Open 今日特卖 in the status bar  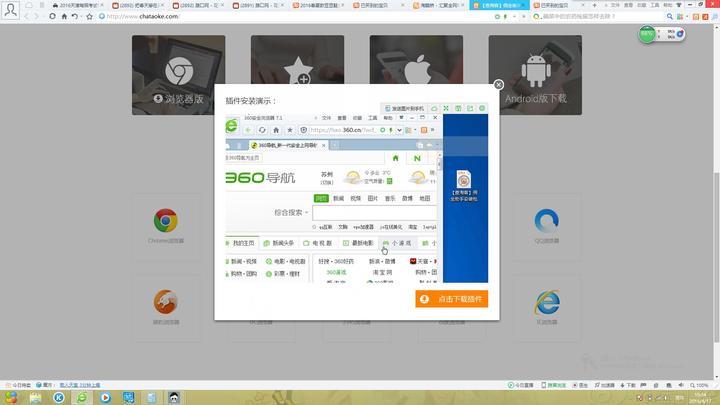point(18,385)
